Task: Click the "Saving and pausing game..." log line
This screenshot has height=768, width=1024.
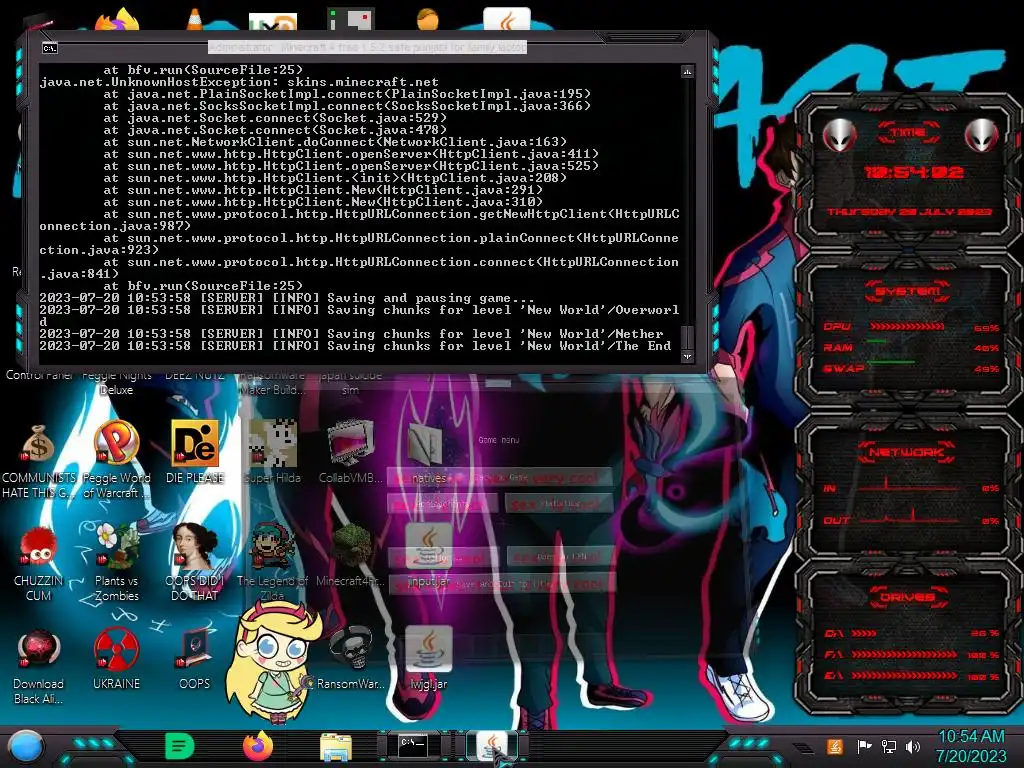Action: [x=287, y=298]
